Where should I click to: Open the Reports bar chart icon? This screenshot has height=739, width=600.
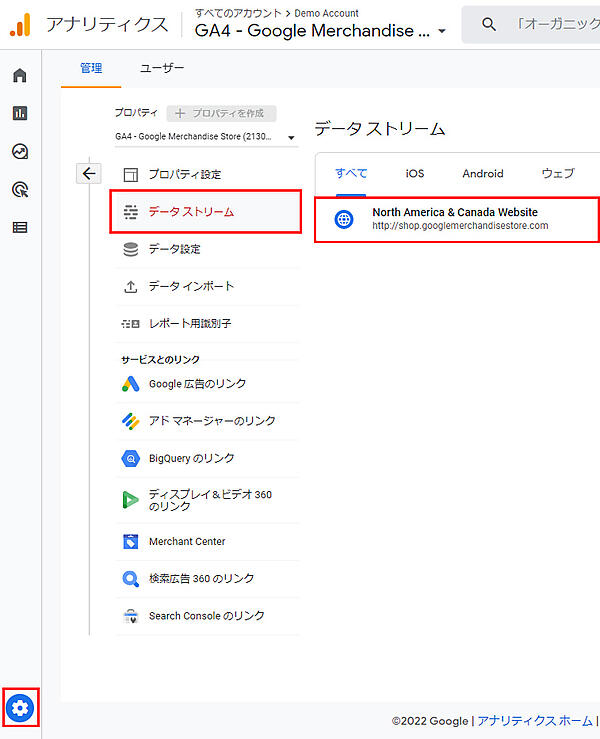click(20, 113)
